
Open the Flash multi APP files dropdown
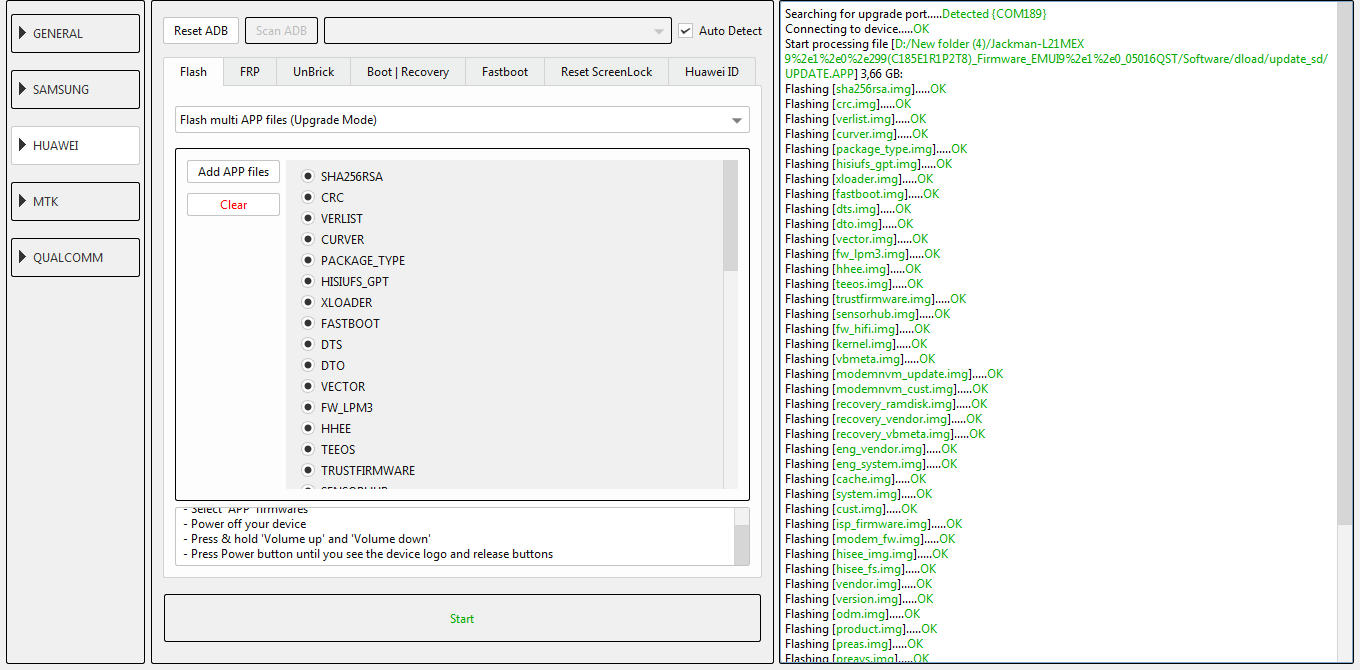pos(462,120)
